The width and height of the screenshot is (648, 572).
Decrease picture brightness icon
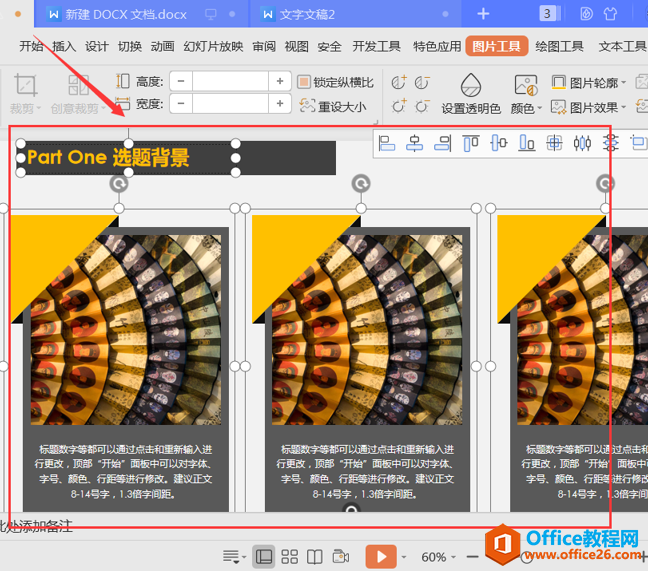pos(422,106)
